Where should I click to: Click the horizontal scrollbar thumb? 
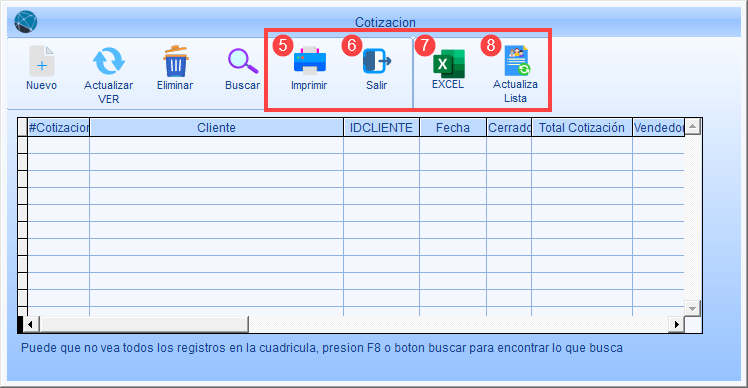coord(144,325)
